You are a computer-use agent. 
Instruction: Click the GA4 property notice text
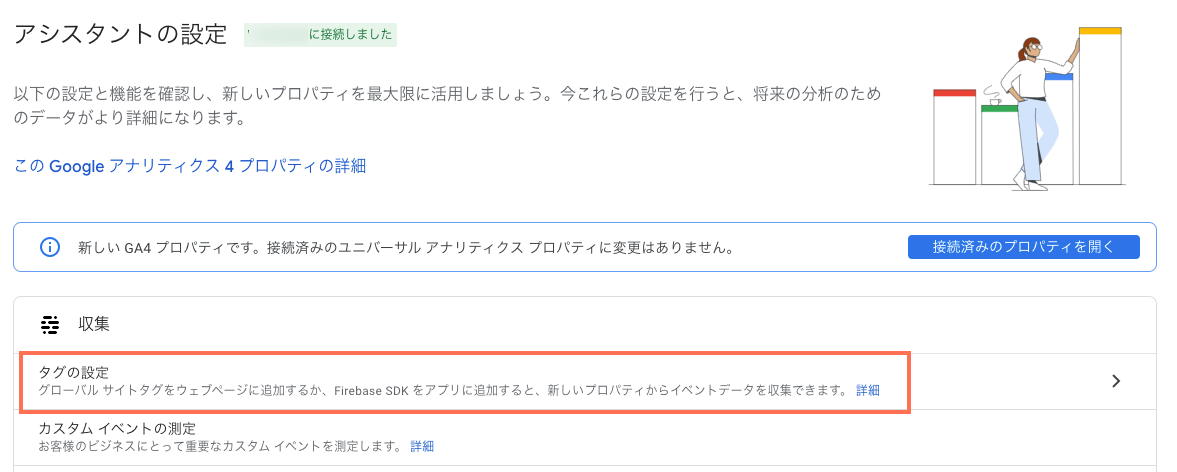click(405, 247)
